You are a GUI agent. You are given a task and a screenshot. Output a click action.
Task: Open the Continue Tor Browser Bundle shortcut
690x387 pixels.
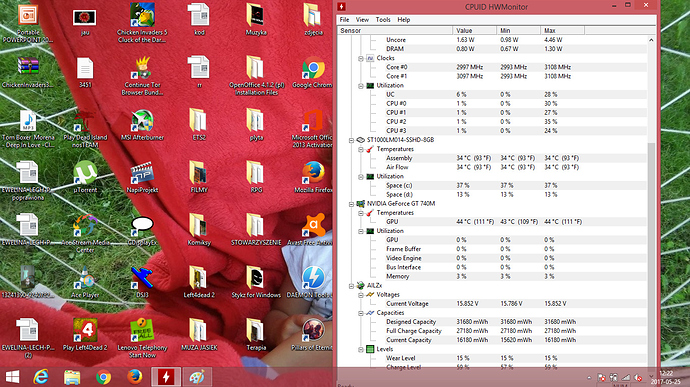(142, 76)
